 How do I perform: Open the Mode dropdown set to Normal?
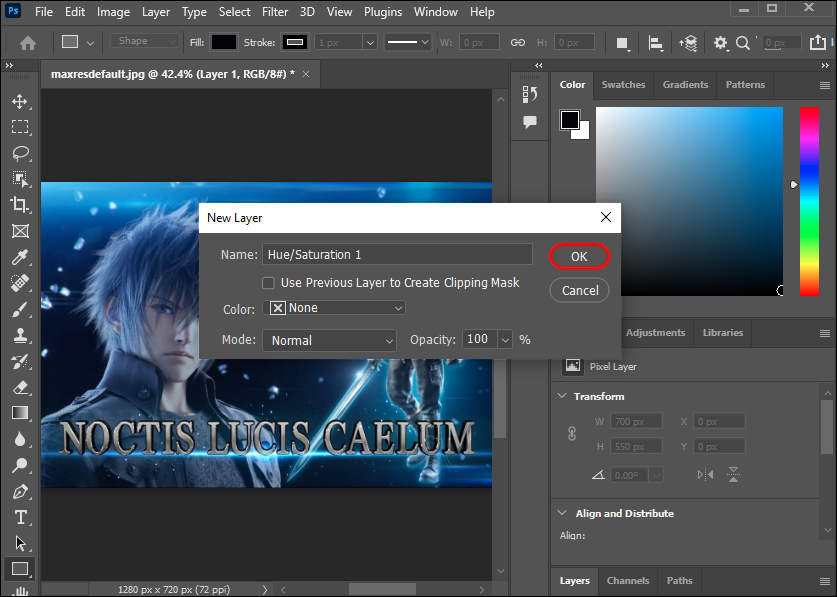tap(330, 341)
